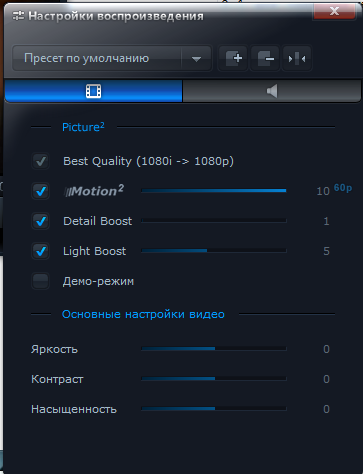Select the 'Пресет по умолчанию' combo box

tap(112, 58)
